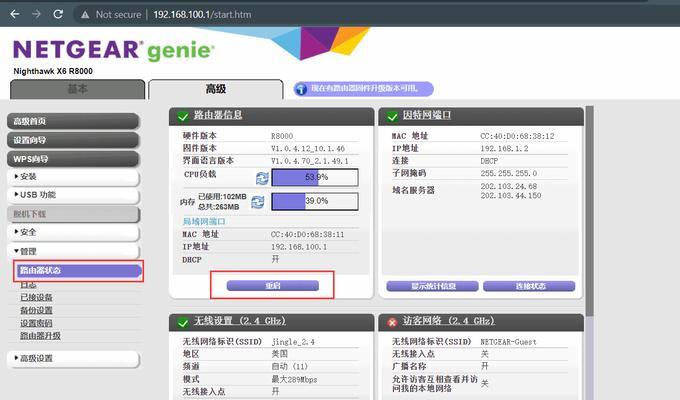Viewport: 680px width, 400px height.
Task: Click language version V1.0.4.70_2.1.49.1 value
Action: (310, 161)
